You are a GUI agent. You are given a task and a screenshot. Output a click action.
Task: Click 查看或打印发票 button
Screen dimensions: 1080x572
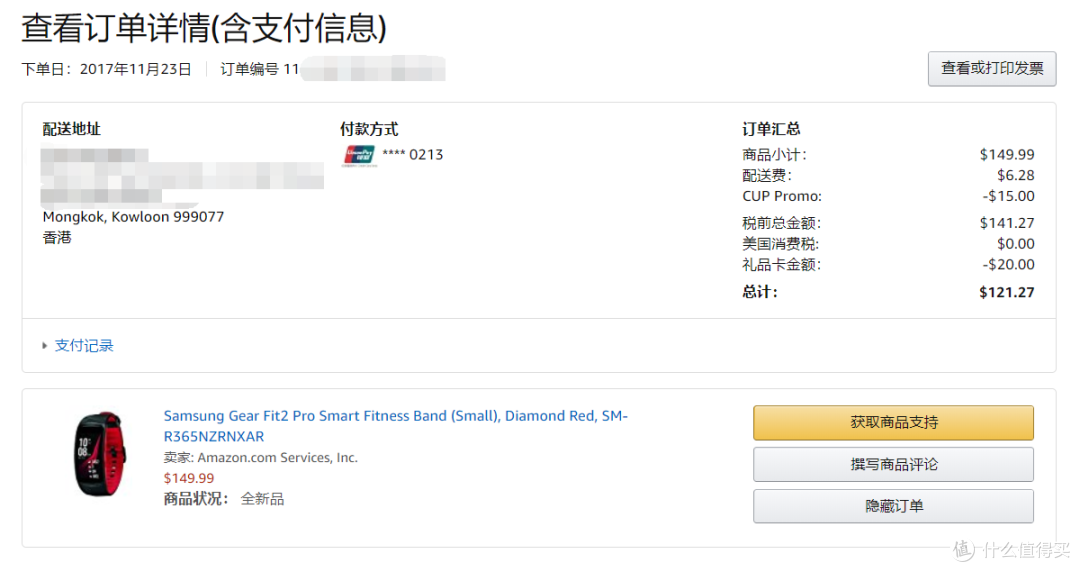(992, 69)
